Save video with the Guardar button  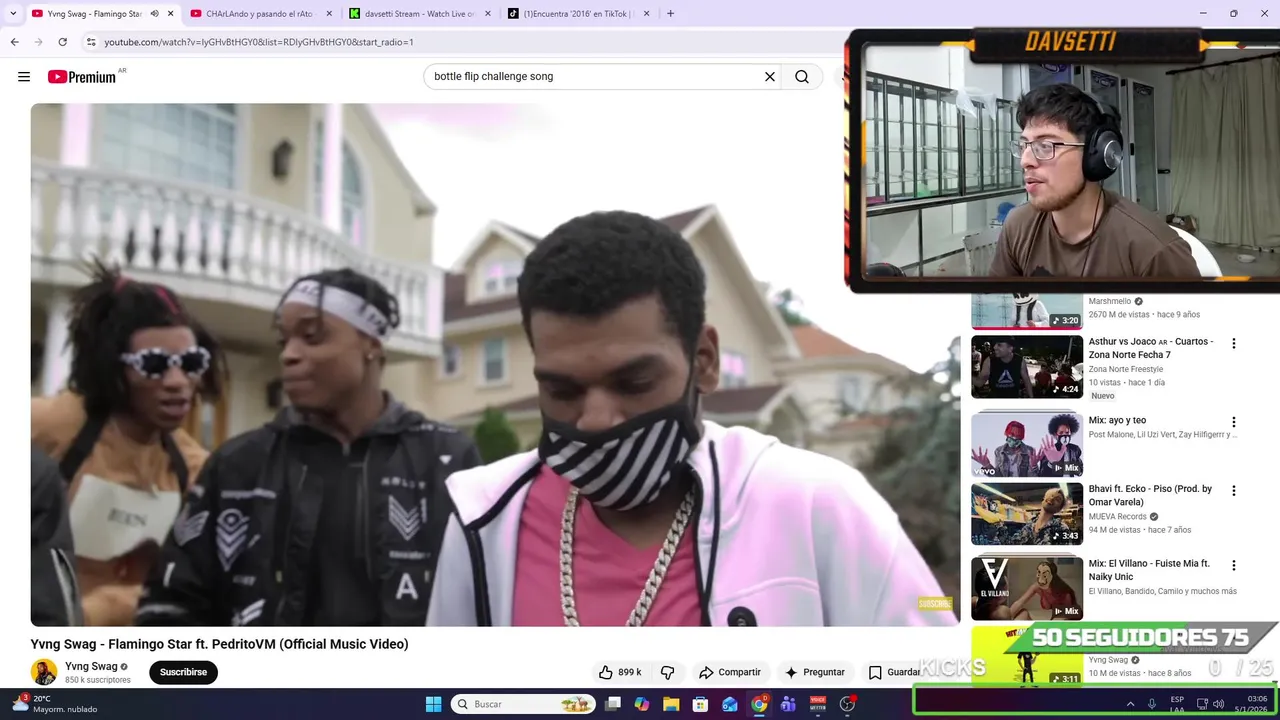894,672
